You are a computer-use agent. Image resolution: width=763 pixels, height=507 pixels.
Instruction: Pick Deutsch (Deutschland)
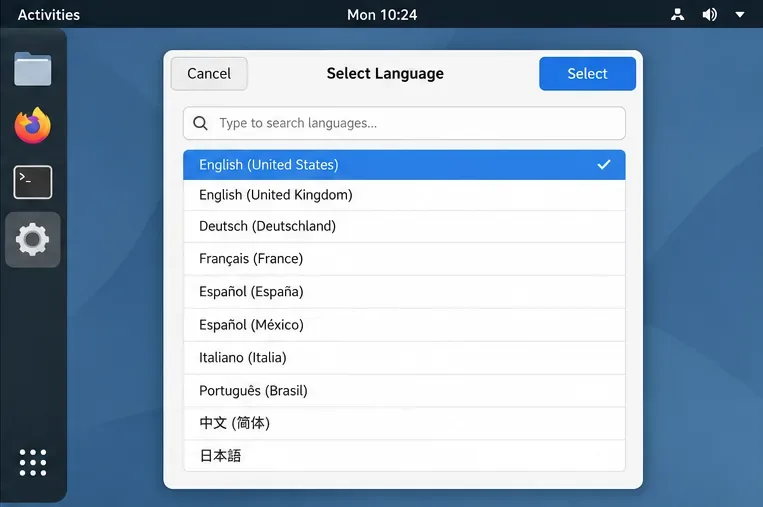coord(404,226)
